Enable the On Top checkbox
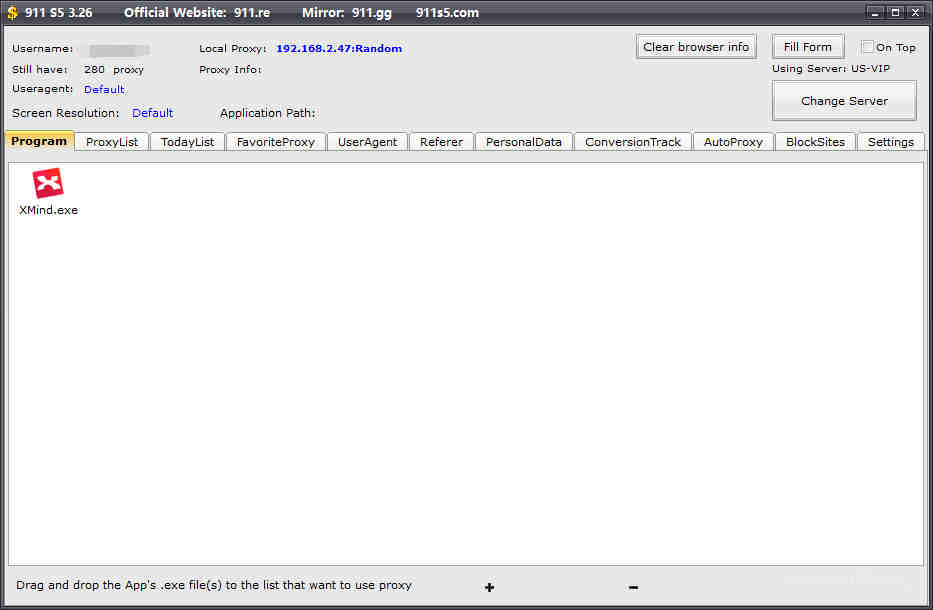The width and height of the screenshot is (933, 610). click(x=868, y=47)
